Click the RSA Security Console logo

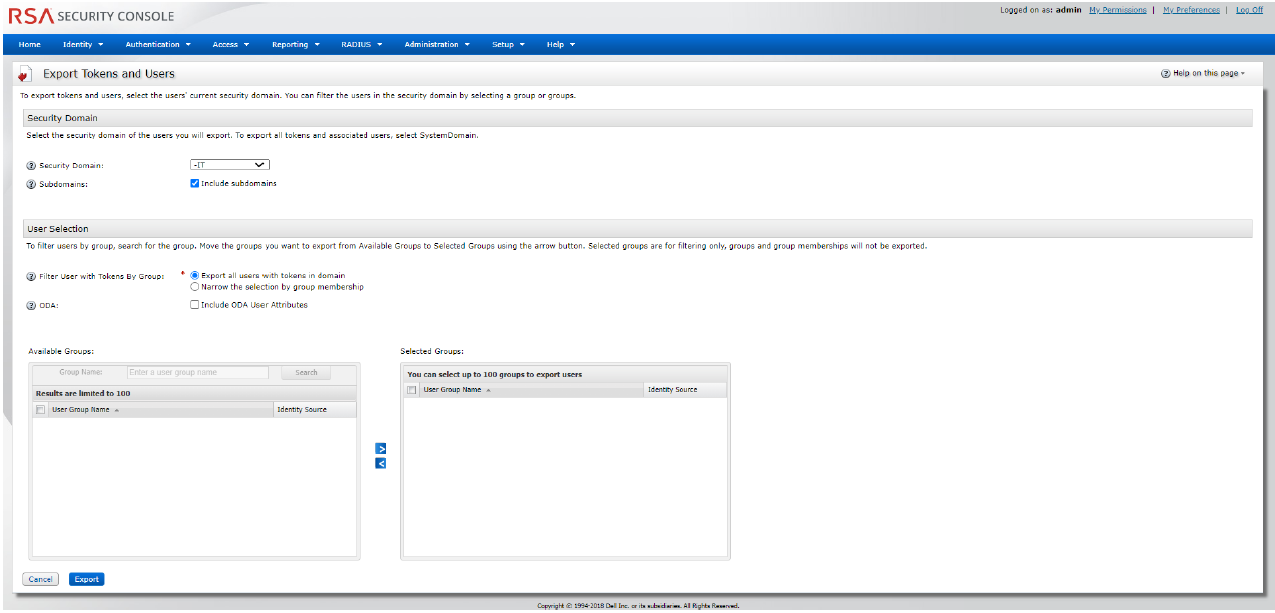91,16
